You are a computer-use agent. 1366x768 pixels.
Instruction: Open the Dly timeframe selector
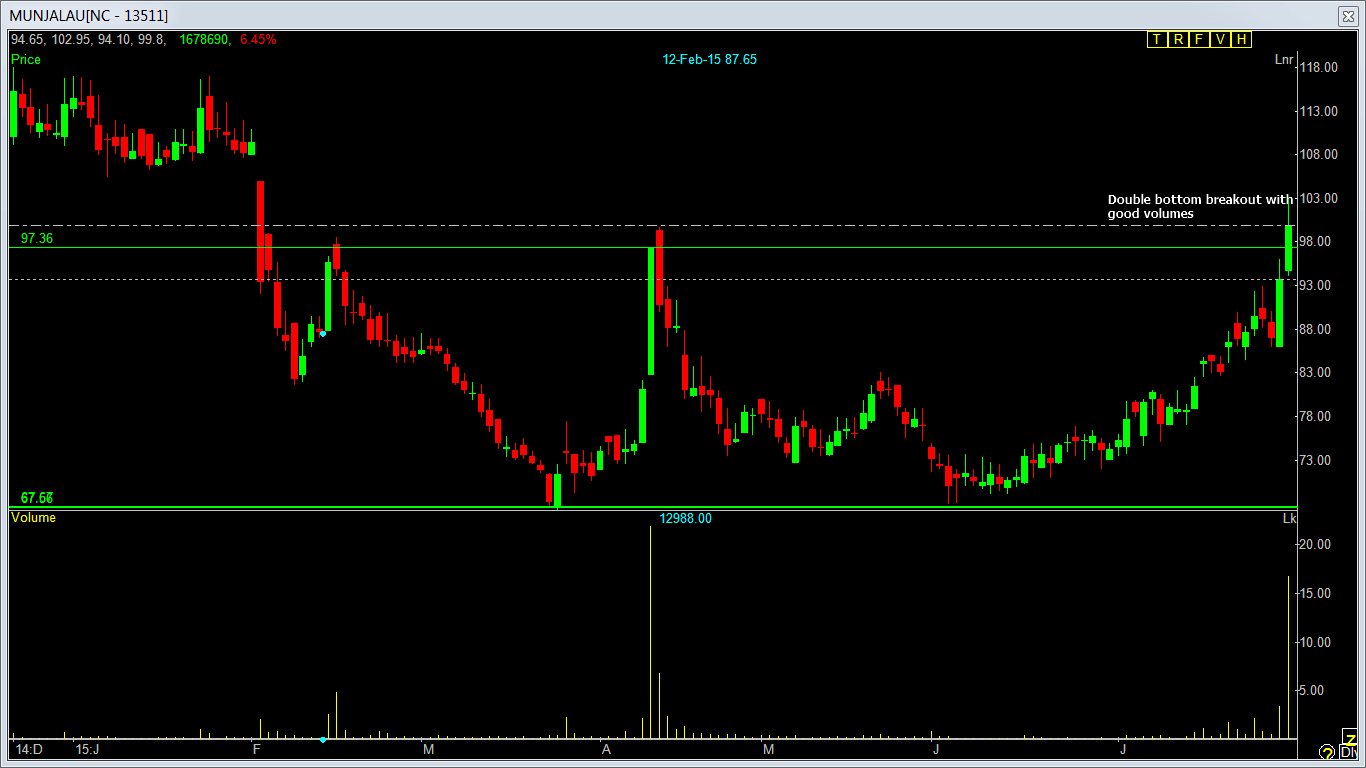click(1349, 753)
